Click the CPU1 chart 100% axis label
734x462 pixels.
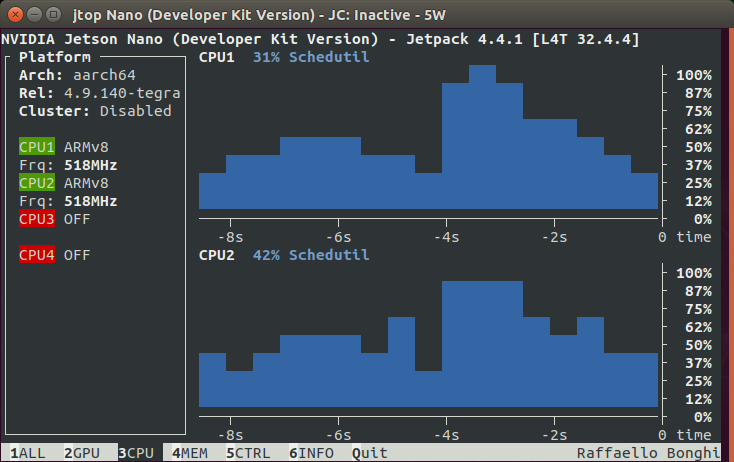[x=694, y=75]
